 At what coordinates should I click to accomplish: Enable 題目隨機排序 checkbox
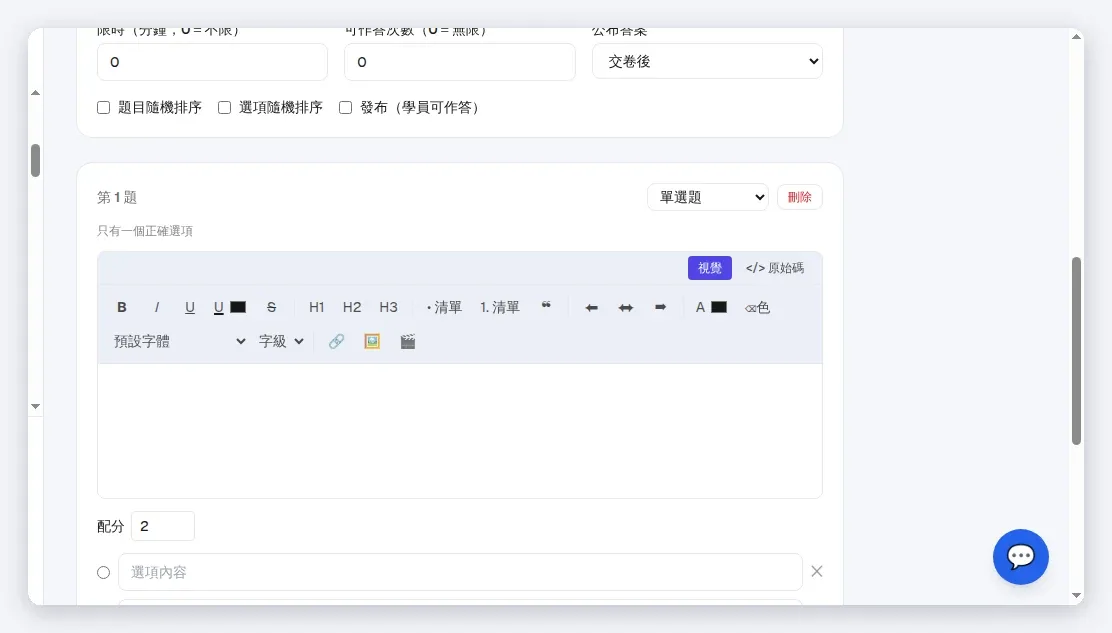(104, 108)
